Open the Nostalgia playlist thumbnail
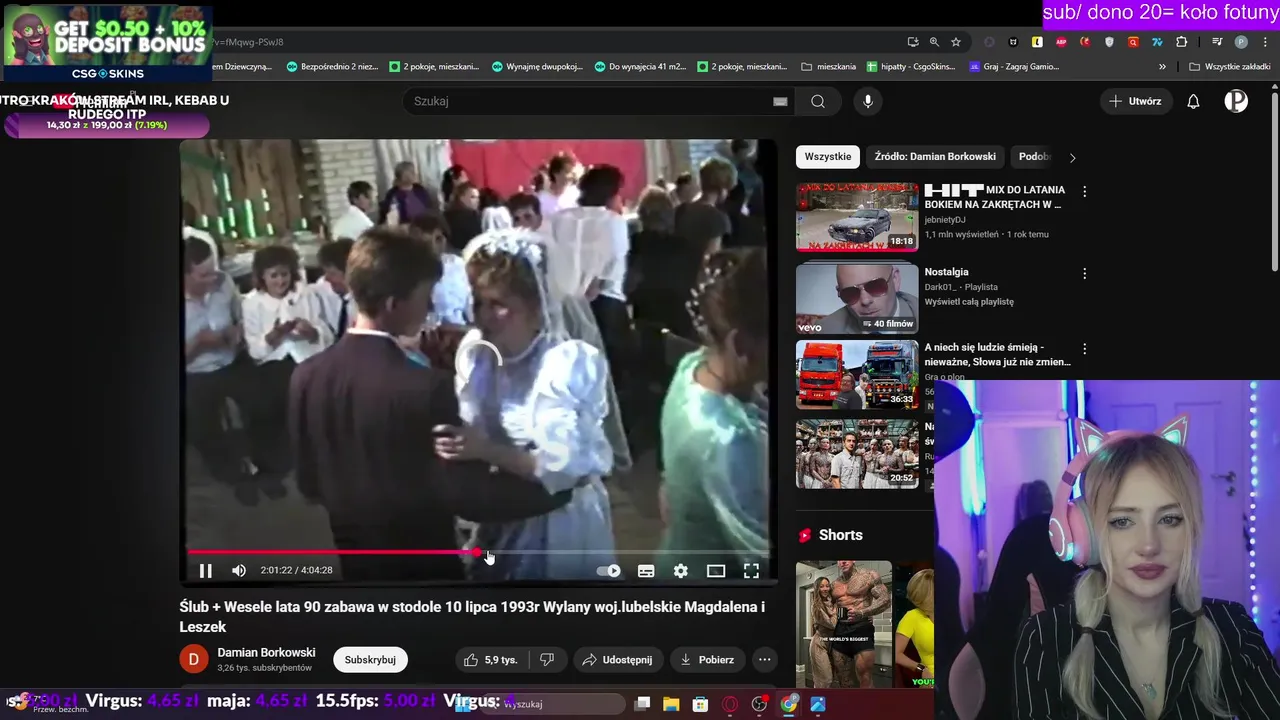The height and width of the screenshot is (720, 1280). [x=857, y=299]
